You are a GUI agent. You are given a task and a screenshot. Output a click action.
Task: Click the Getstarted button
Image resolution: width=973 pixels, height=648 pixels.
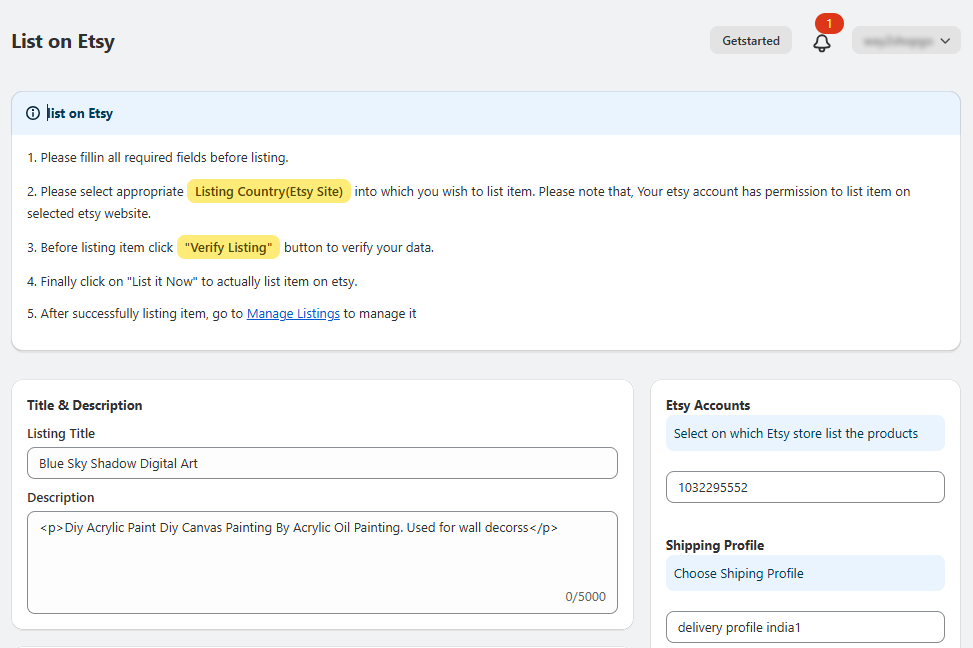(751, 40)
